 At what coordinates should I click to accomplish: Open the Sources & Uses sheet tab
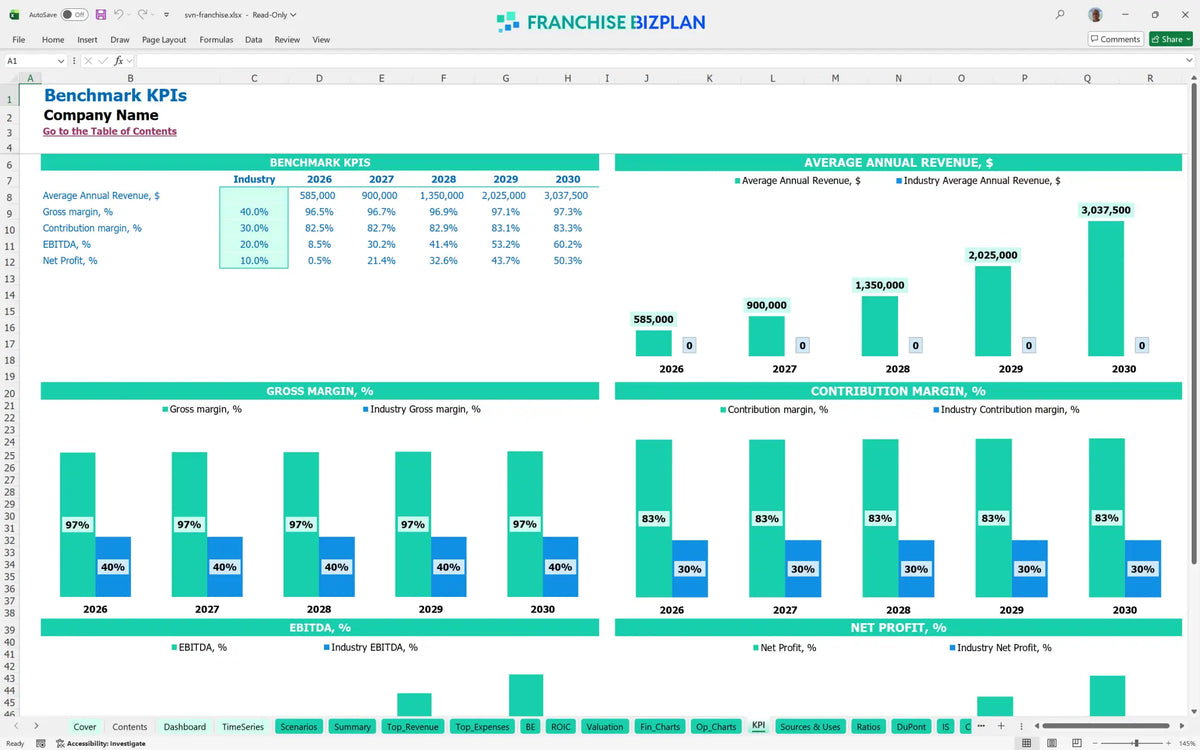click(810, 727)
